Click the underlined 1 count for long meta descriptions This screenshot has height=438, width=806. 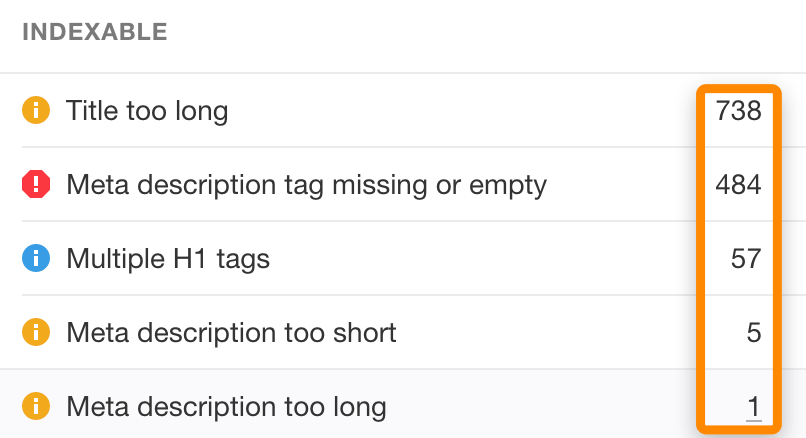click(x=754, y=407)
